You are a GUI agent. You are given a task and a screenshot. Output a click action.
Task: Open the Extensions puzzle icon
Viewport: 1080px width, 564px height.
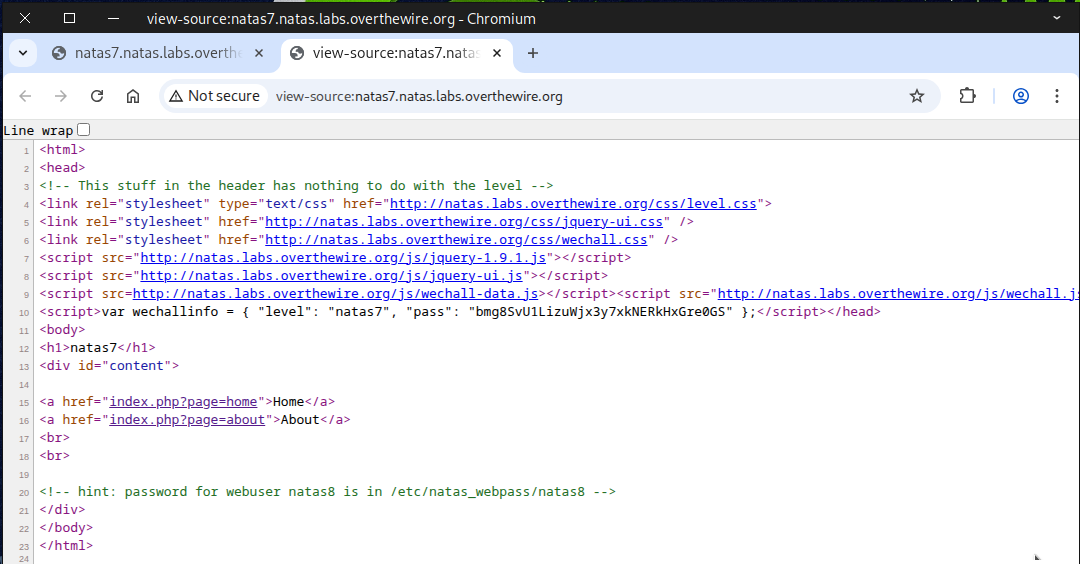click(x=967, y=96)
